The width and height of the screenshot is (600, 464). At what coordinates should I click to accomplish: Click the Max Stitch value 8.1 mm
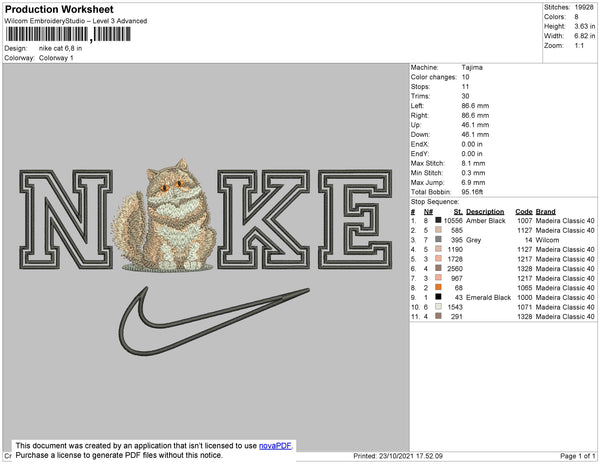[473, 163]
